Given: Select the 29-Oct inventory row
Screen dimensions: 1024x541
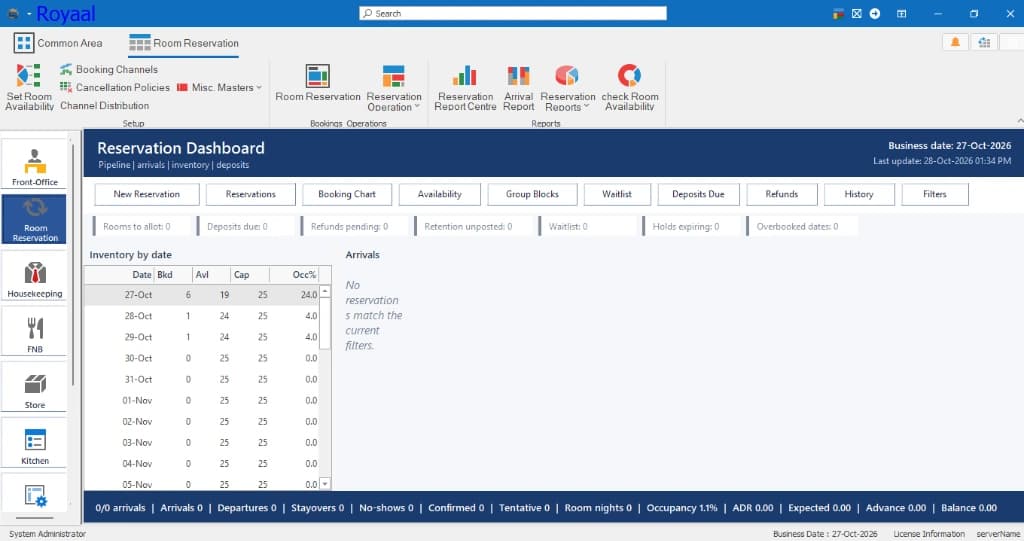Looking at the screenshot, I should pyautogui.click(x=202, y=337).
